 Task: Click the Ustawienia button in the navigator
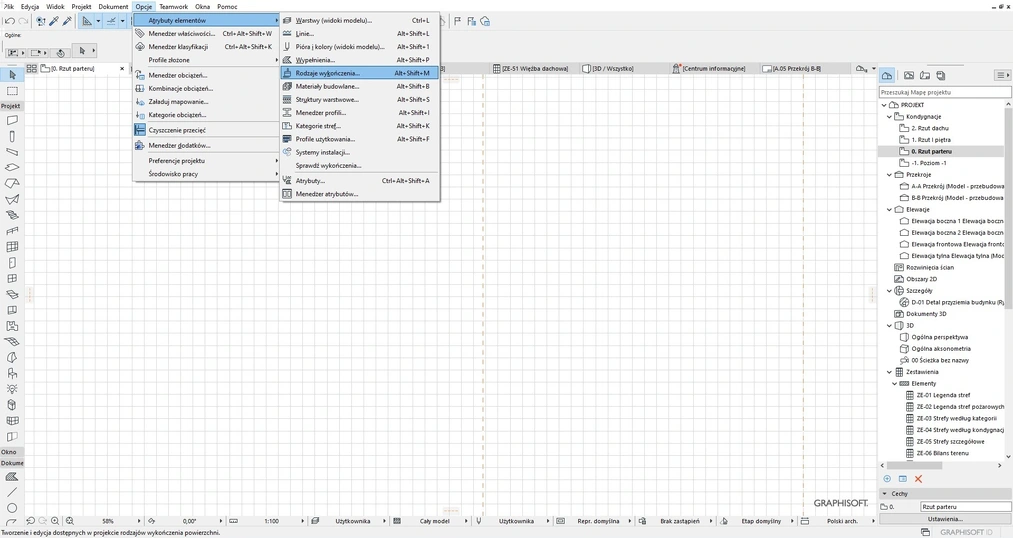click(x=945, y=518)
